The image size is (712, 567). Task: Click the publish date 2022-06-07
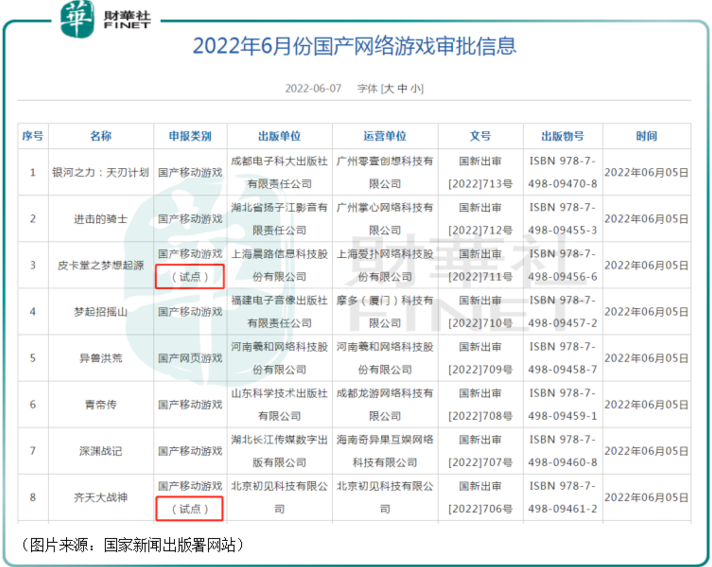point(312,88)
